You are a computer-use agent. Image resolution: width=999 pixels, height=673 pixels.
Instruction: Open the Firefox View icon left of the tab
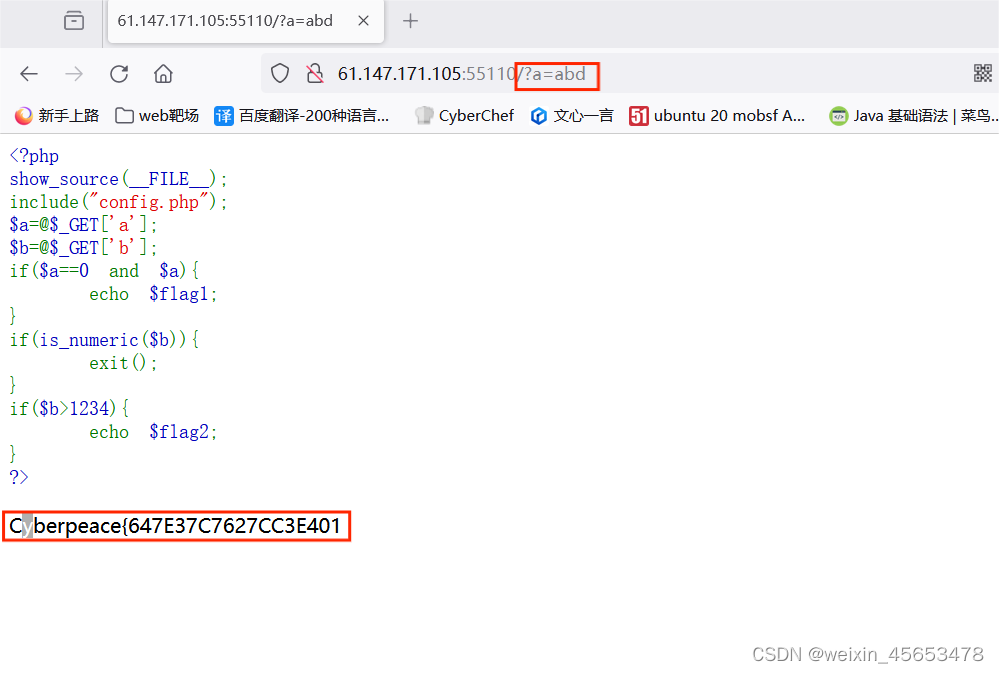(x=74, y=21)
